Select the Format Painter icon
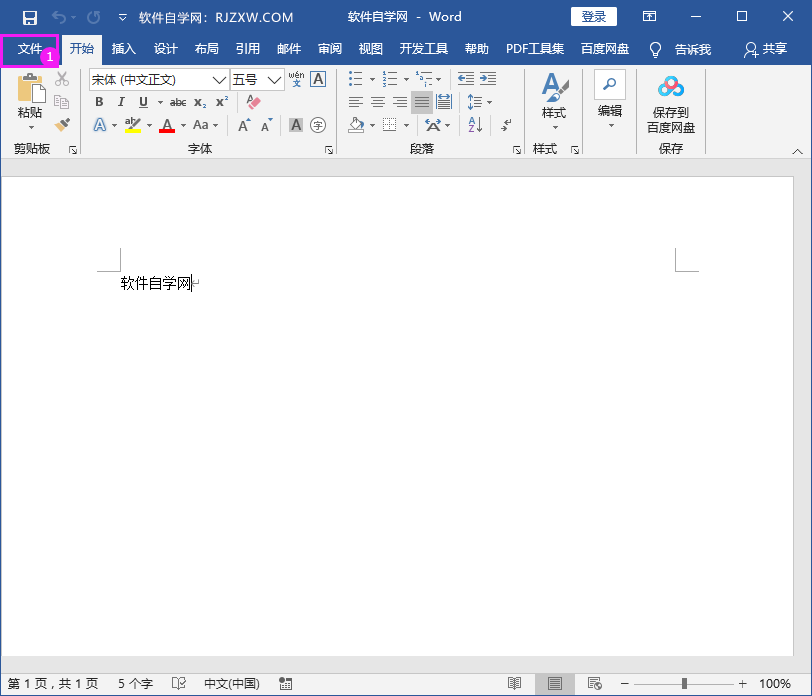The image size is (812, 696). [62, 124]
